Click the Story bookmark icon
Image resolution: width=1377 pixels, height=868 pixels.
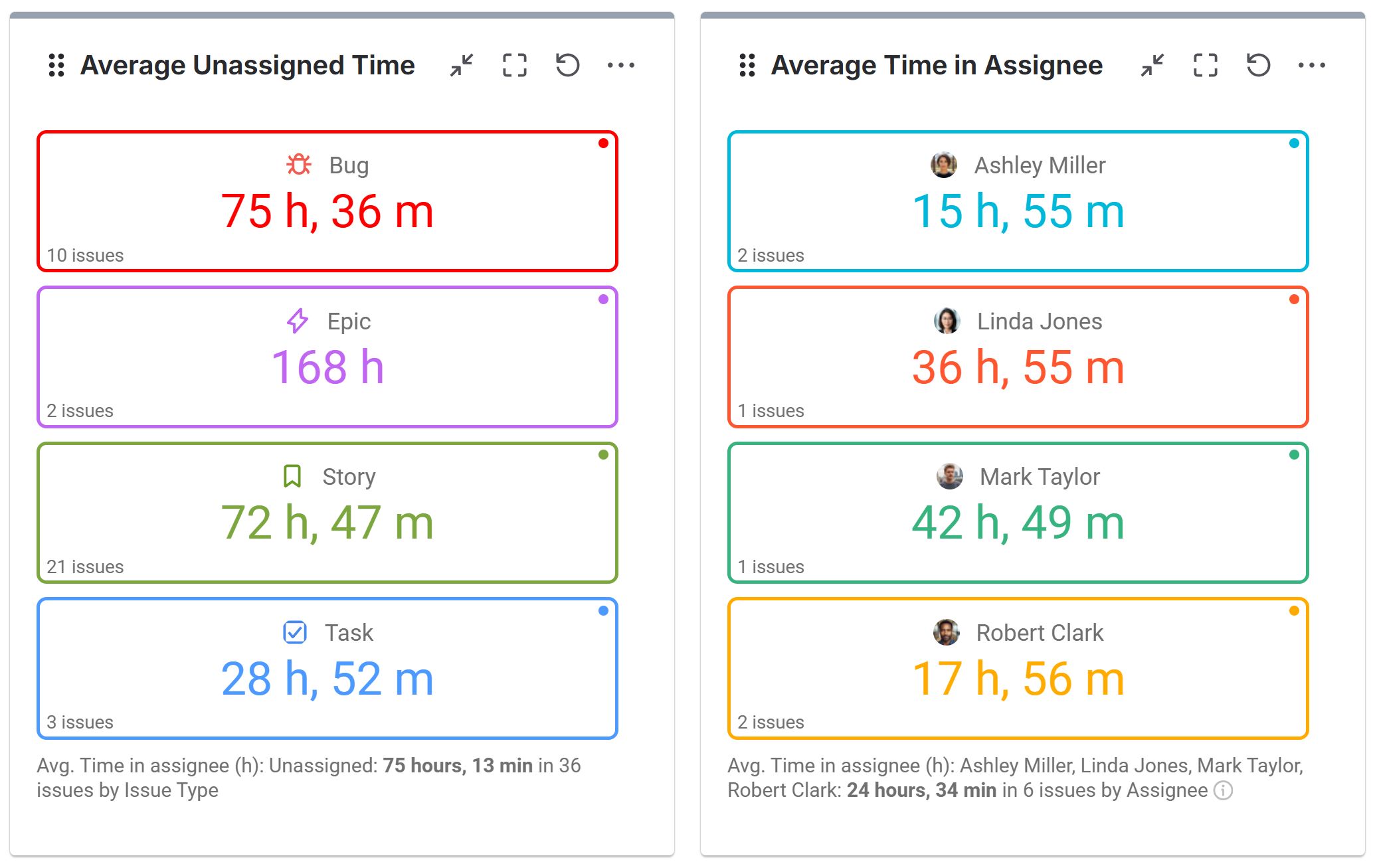pyautogui.click(x=292, y=476)
